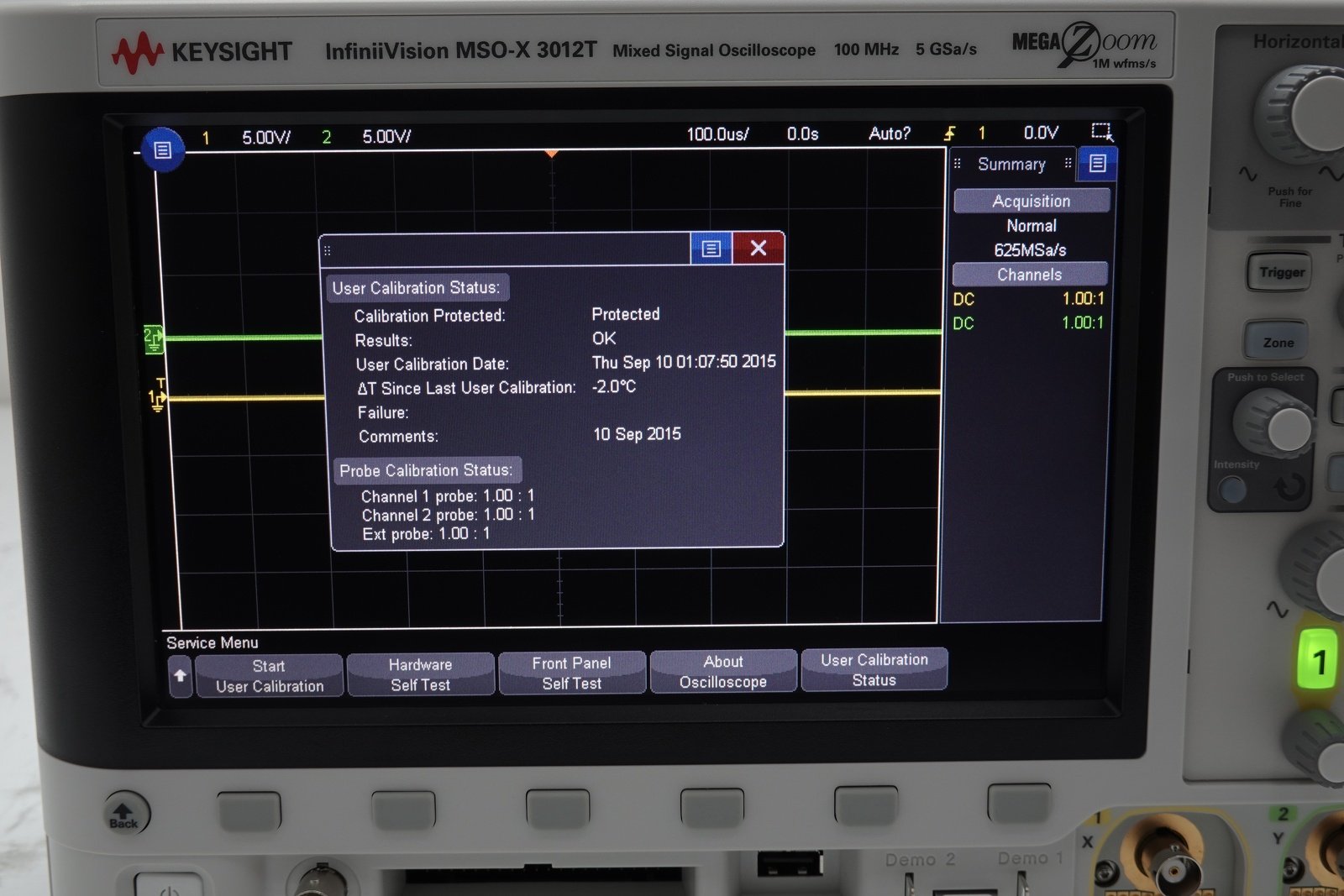Push first physical softkey below Start User Calibration
1344x896 pixels.
coord(249,810)
